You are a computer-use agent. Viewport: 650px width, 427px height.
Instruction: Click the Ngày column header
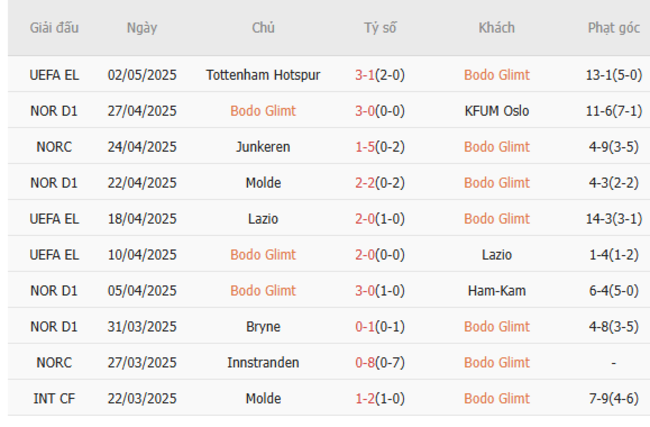click(142, 28)
